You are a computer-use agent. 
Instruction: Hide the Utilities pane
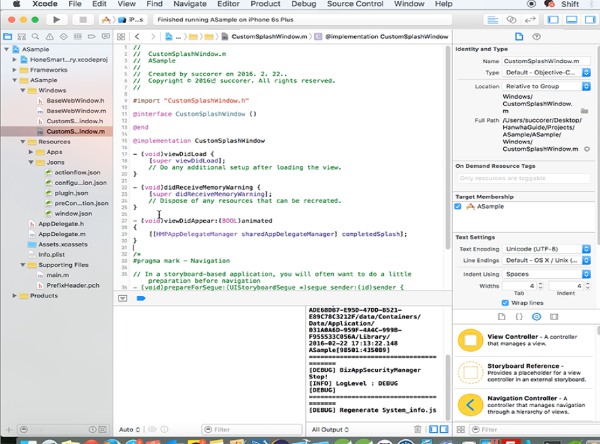[590, 20]
